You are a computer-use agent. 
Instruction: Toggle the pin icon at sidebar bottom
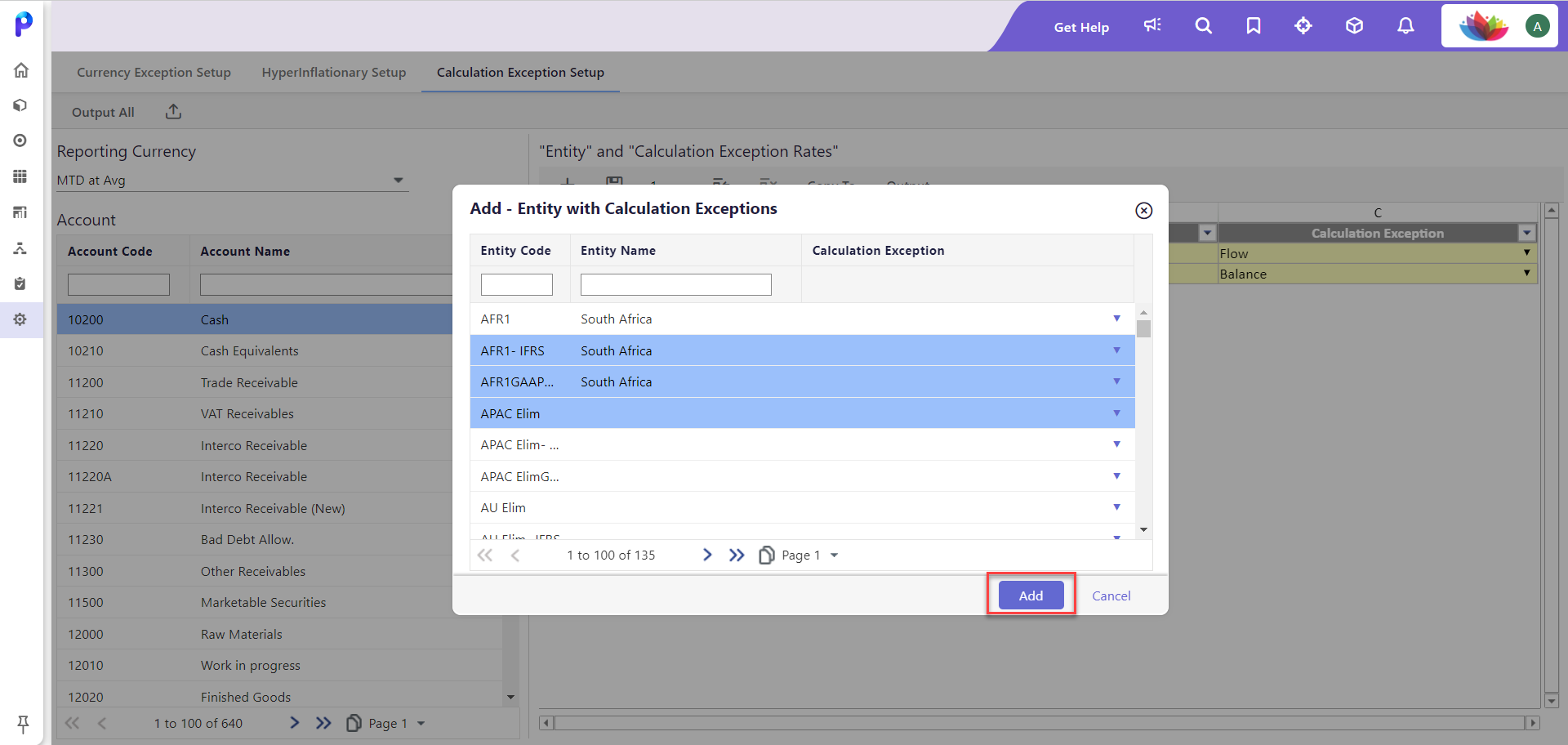[x=23, y=724]
